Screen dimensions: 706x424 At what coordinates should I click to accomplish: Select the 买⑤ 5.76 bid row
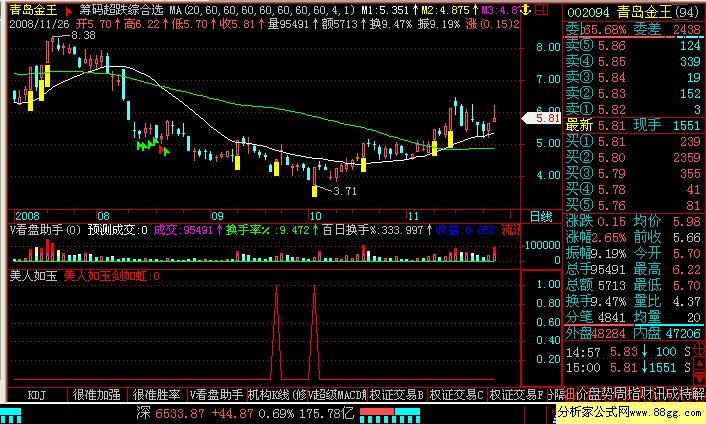633,205
